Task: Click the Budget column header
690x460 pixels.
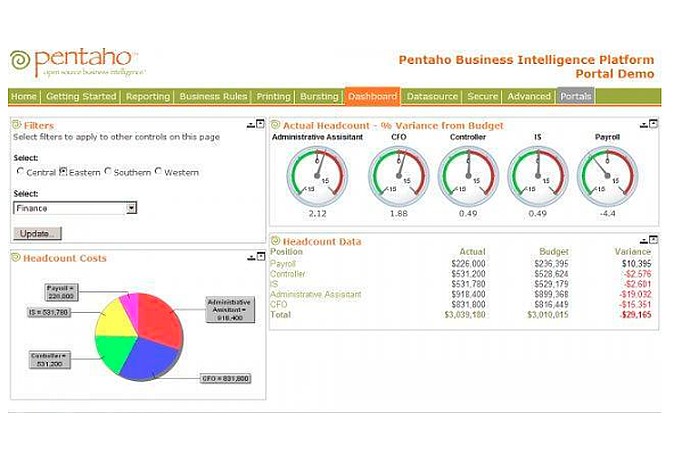Action: tap(554, 252)
